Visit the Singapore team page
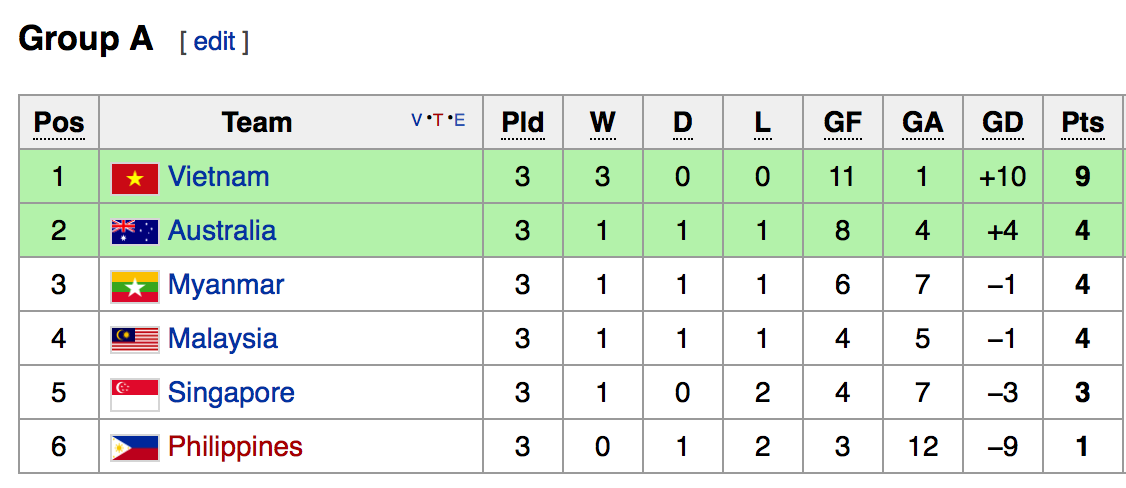The height and width of the screenshot is (488, 1126). click(x=231, y=393)
